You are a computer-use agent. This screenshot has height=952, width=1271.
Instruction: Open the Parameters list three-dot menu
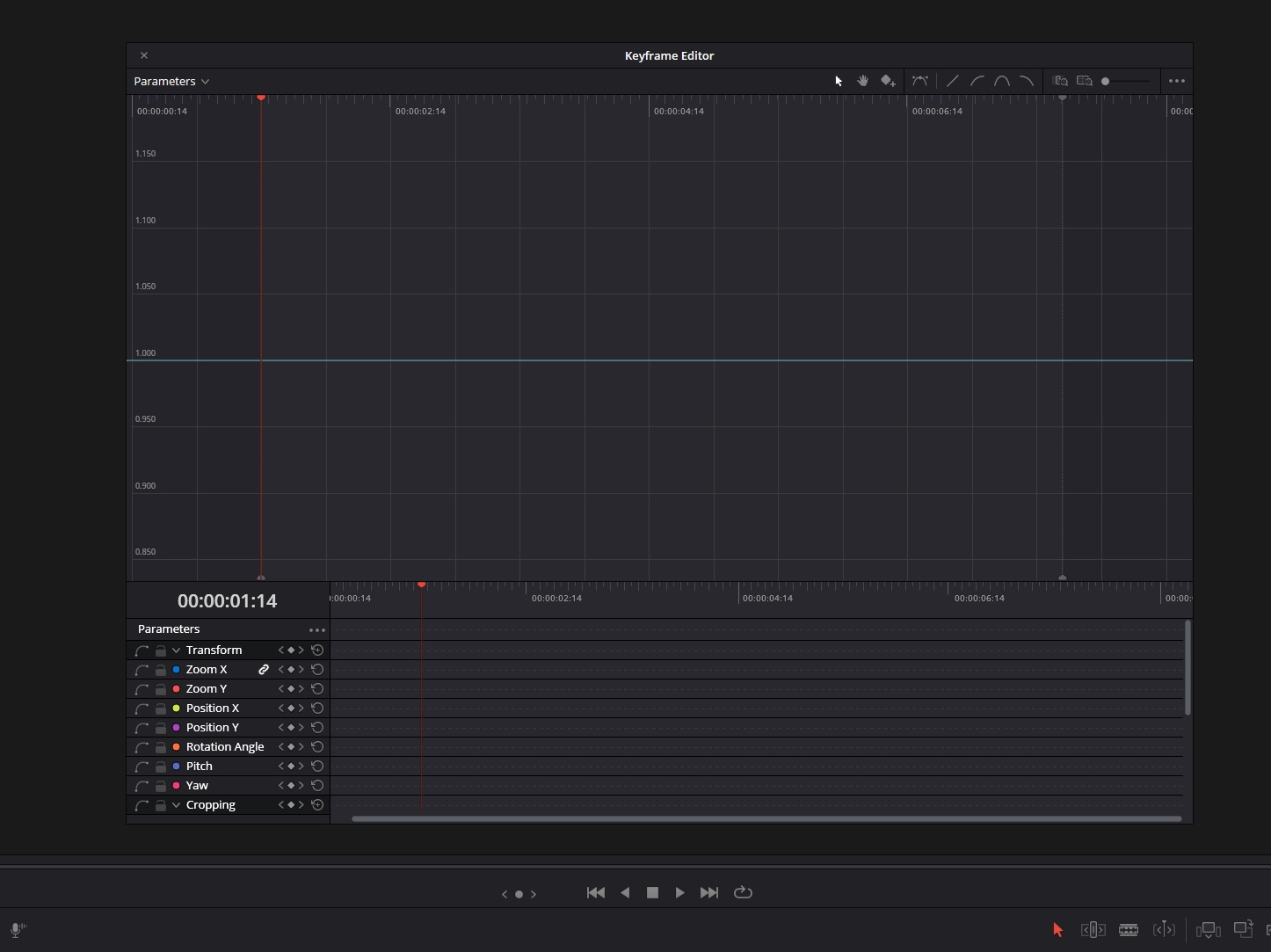tap(317, 629)
